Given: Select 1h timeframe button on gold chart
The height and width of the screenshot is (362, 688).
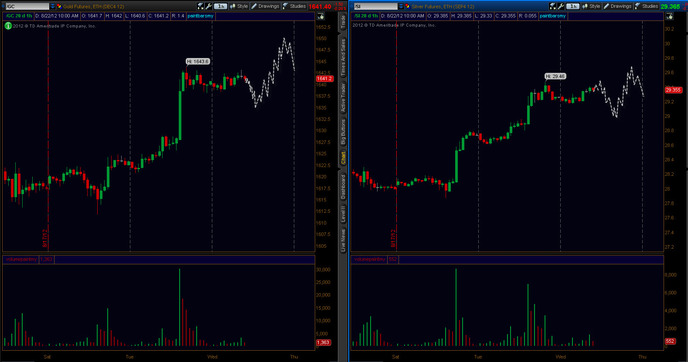Looking at the screenshot, I should coord(220,6).
